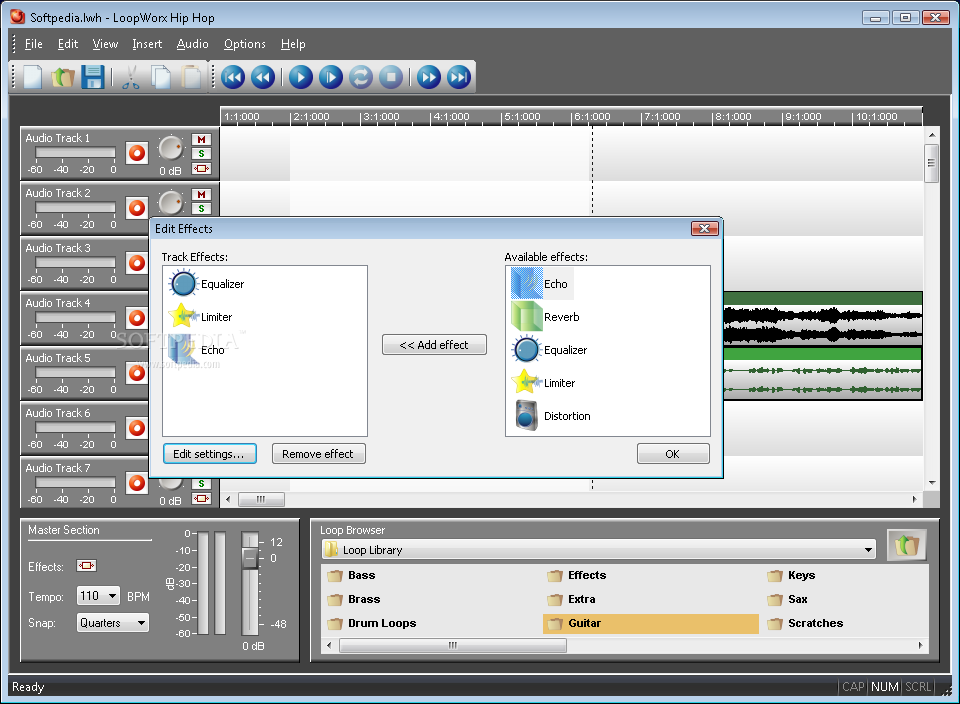Mute Audio Track 1 with the M button

201,140
